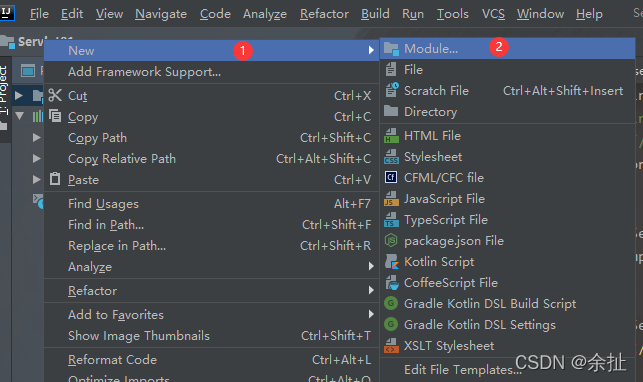Click the Paste clipboard icon
Screen dimensions: 643x382
[55, 179]
